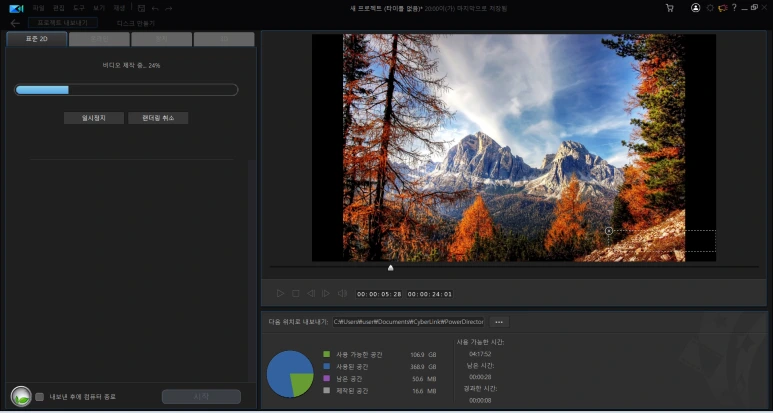The width and height of the screenshot is (773, 413).
Task: Switch to the 3D tab
Action: (224, 39)
